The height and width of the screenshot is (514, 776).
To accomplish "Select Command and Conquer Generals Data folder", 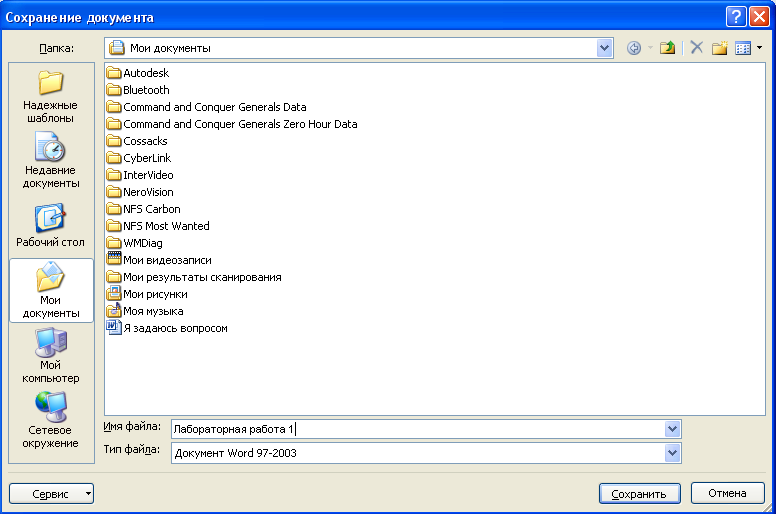I will click(x=206, y=107).
